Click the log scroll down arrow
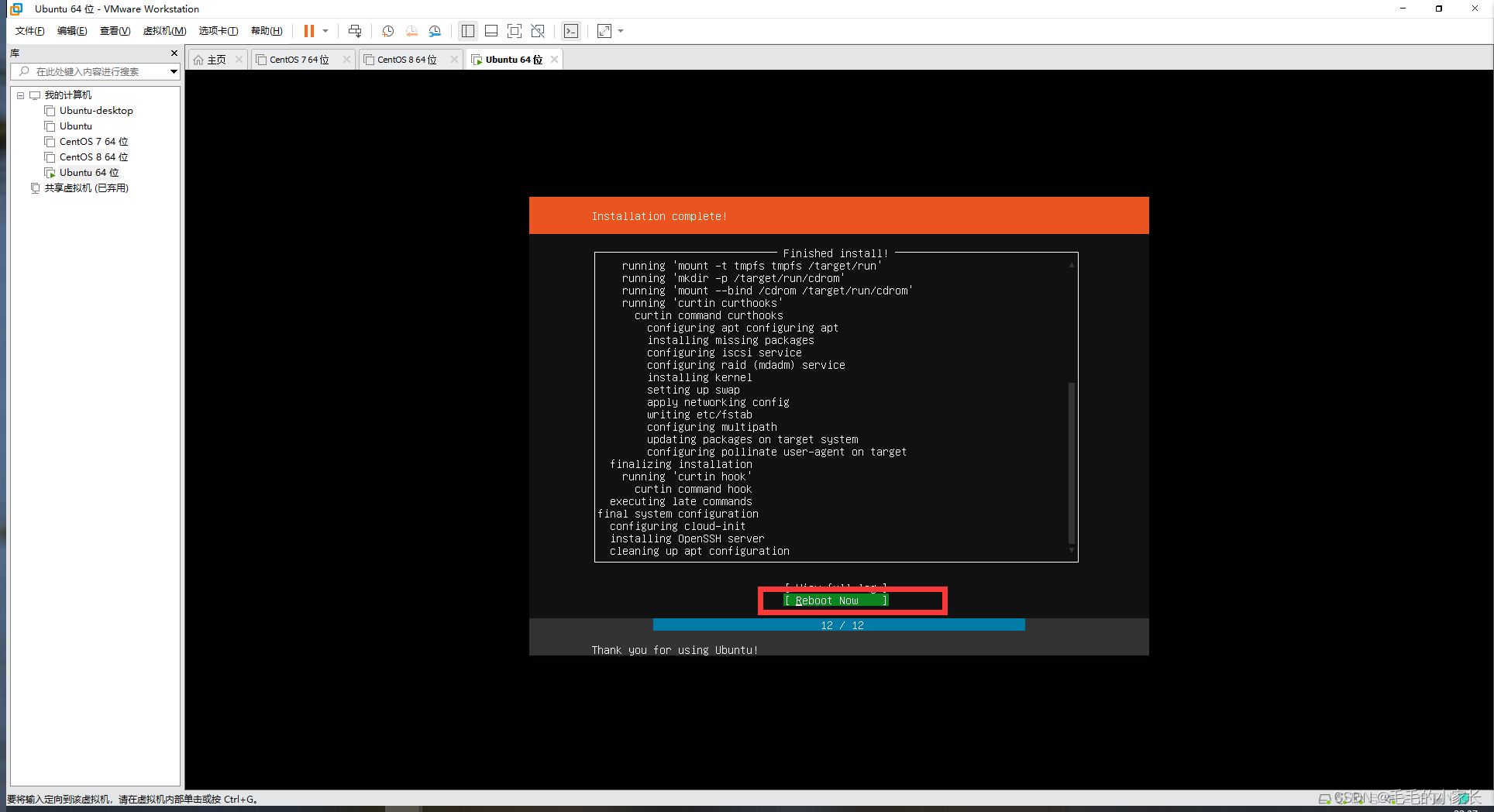Viewport: 1494px width, 812px height. tap(1072, 551)
